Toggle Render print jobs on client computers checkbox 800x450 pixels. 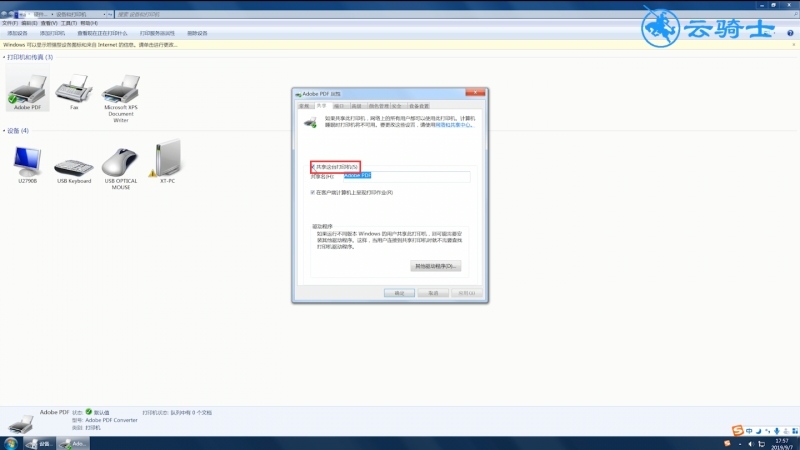313,192
